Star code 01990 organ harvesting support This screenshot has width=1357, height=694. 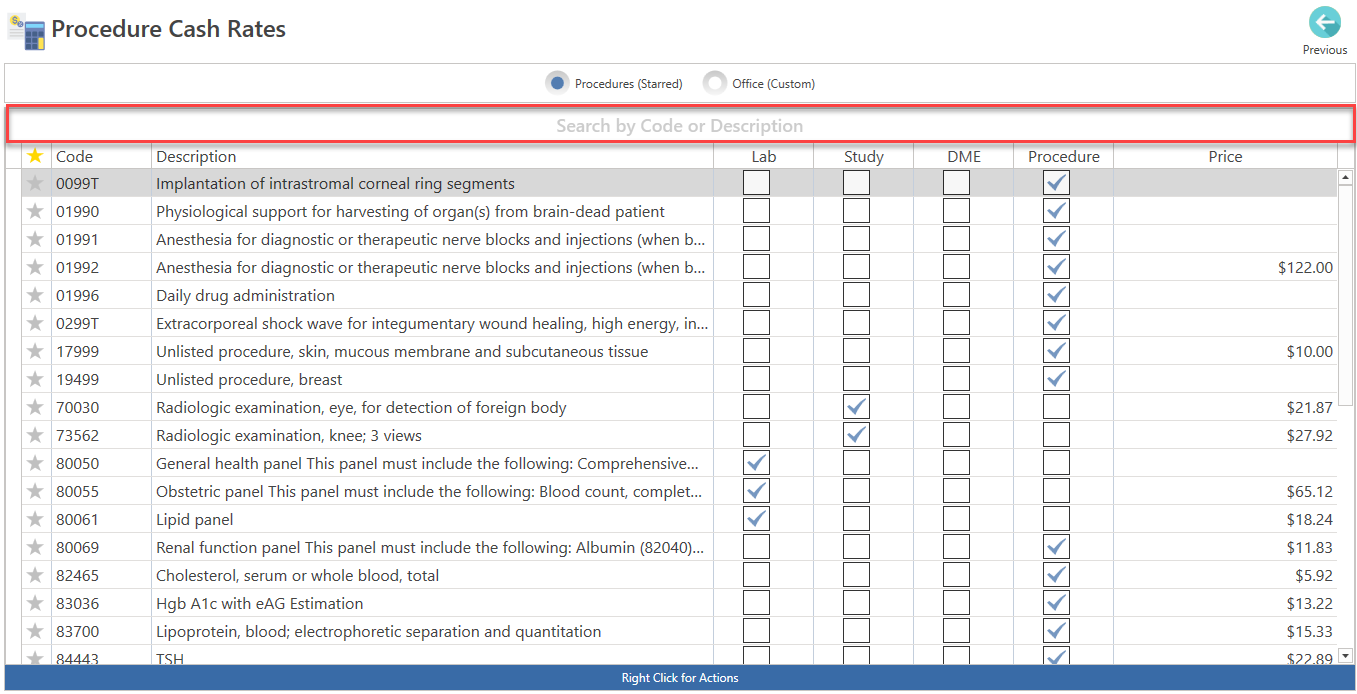(36, 211)
